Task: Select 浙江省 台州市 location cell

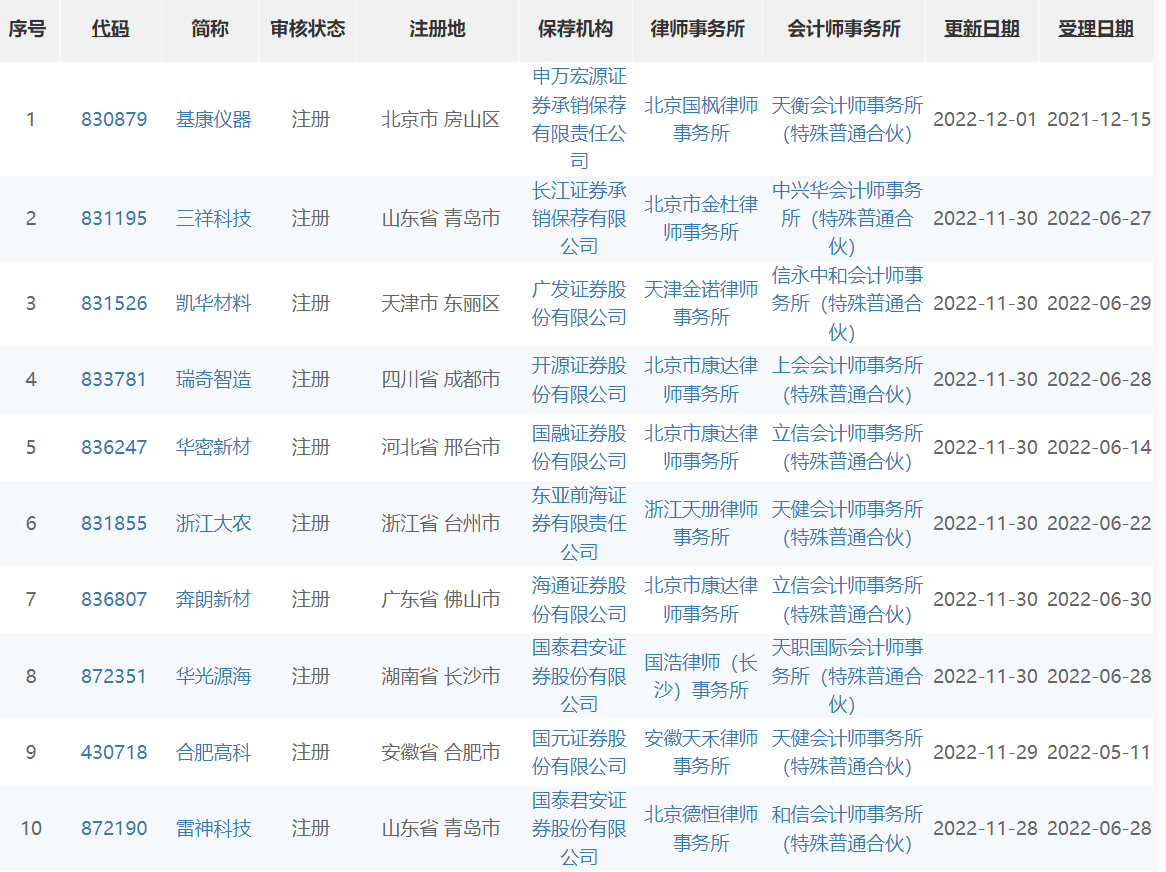Action: (x=440, y=523)
